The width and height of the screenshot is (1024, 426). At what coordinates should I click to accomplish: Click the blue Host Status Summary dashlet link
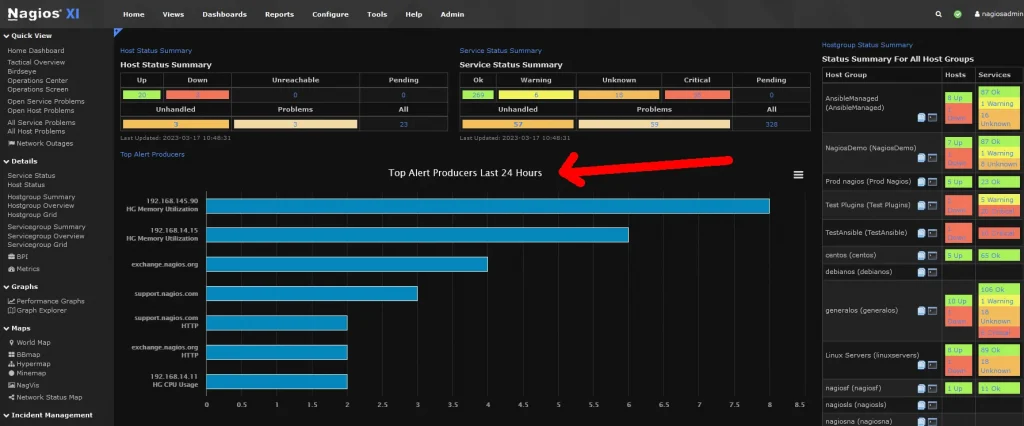click(156, 50)
